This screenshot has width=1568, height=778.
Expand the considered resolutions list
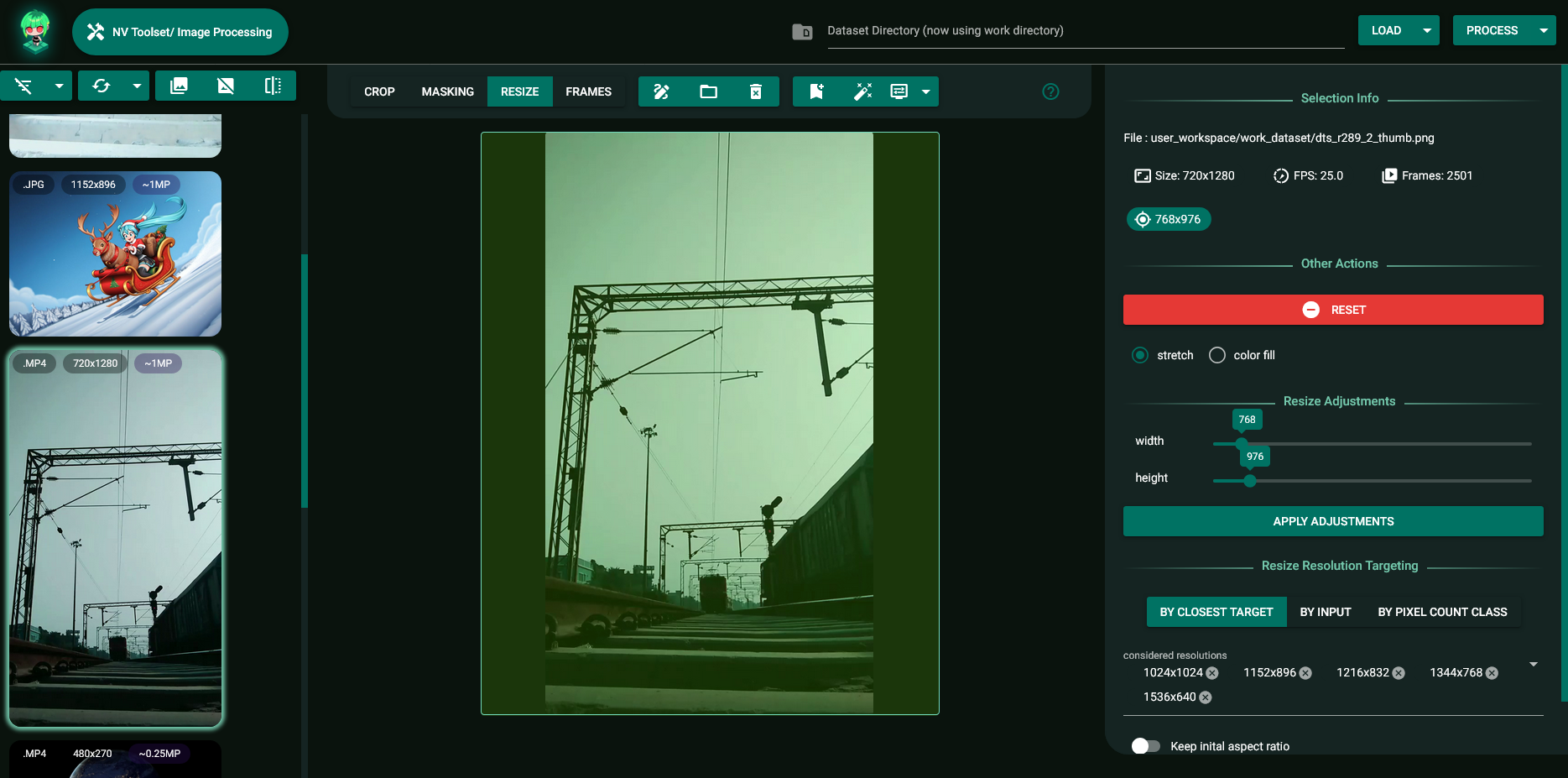(1533, 663)
